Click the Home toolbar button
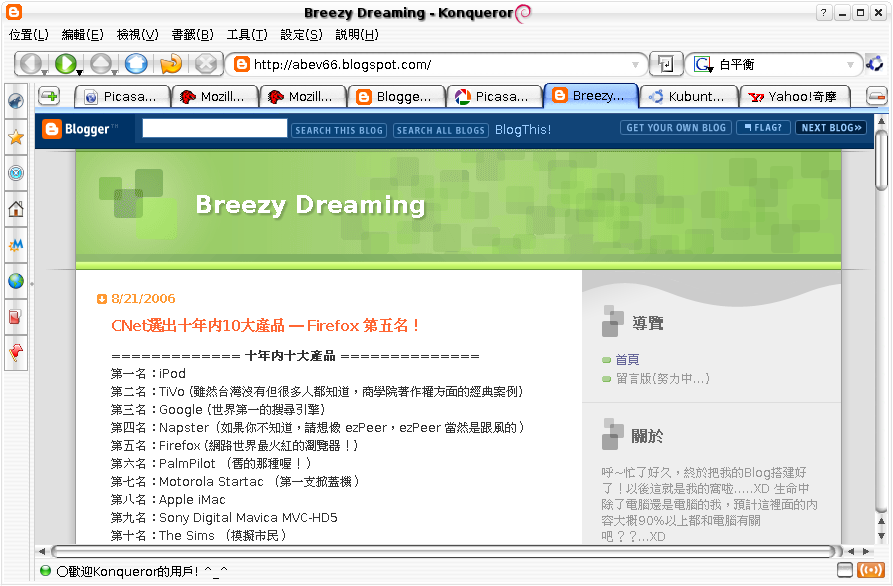This screenshot has height=586, width=893. pyautogui.click(x=136, y=64)
